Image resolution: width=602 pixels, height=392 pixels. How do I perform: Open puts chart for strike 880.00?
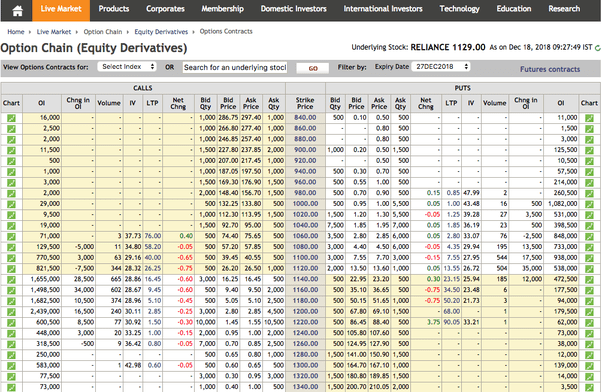point(589,139)
